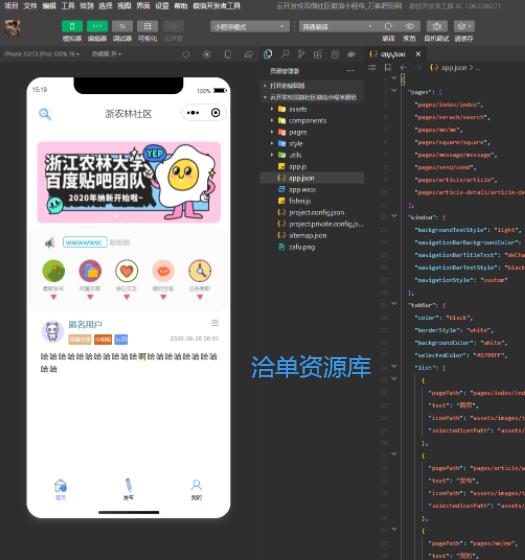Tap the orange chat bubble category icon

tap(163, 270)
